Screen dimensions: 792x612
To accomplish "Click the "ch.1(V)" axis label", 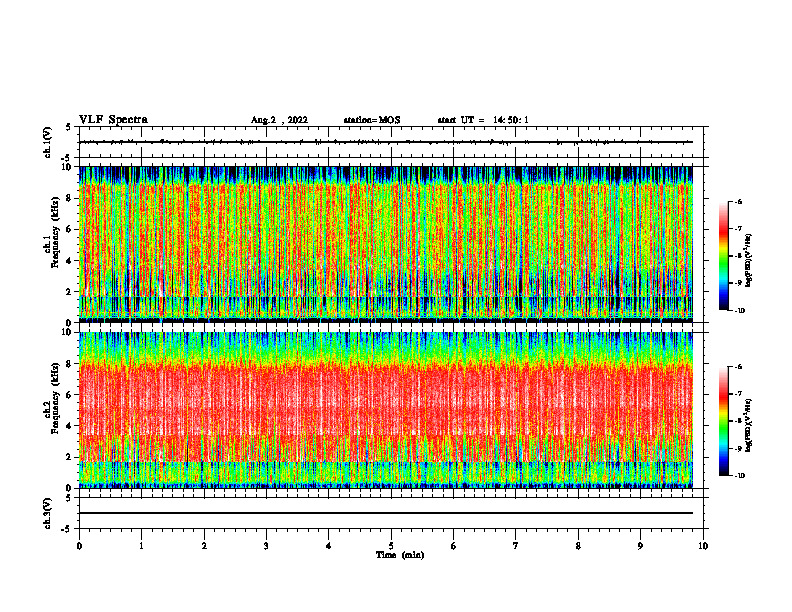I will coord(48,142).
